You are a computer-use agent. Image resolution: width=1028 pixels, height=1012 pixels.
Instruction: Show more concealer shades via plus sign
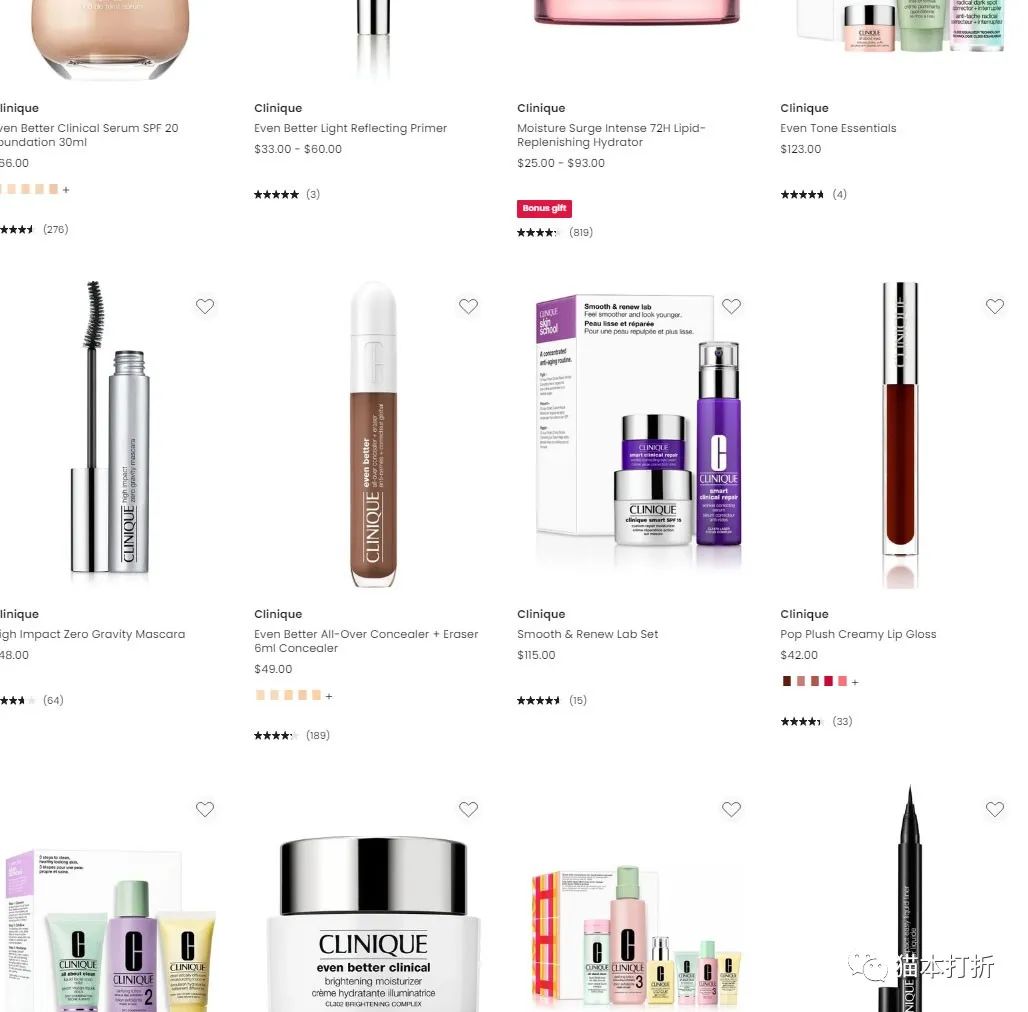click(329, 696)
